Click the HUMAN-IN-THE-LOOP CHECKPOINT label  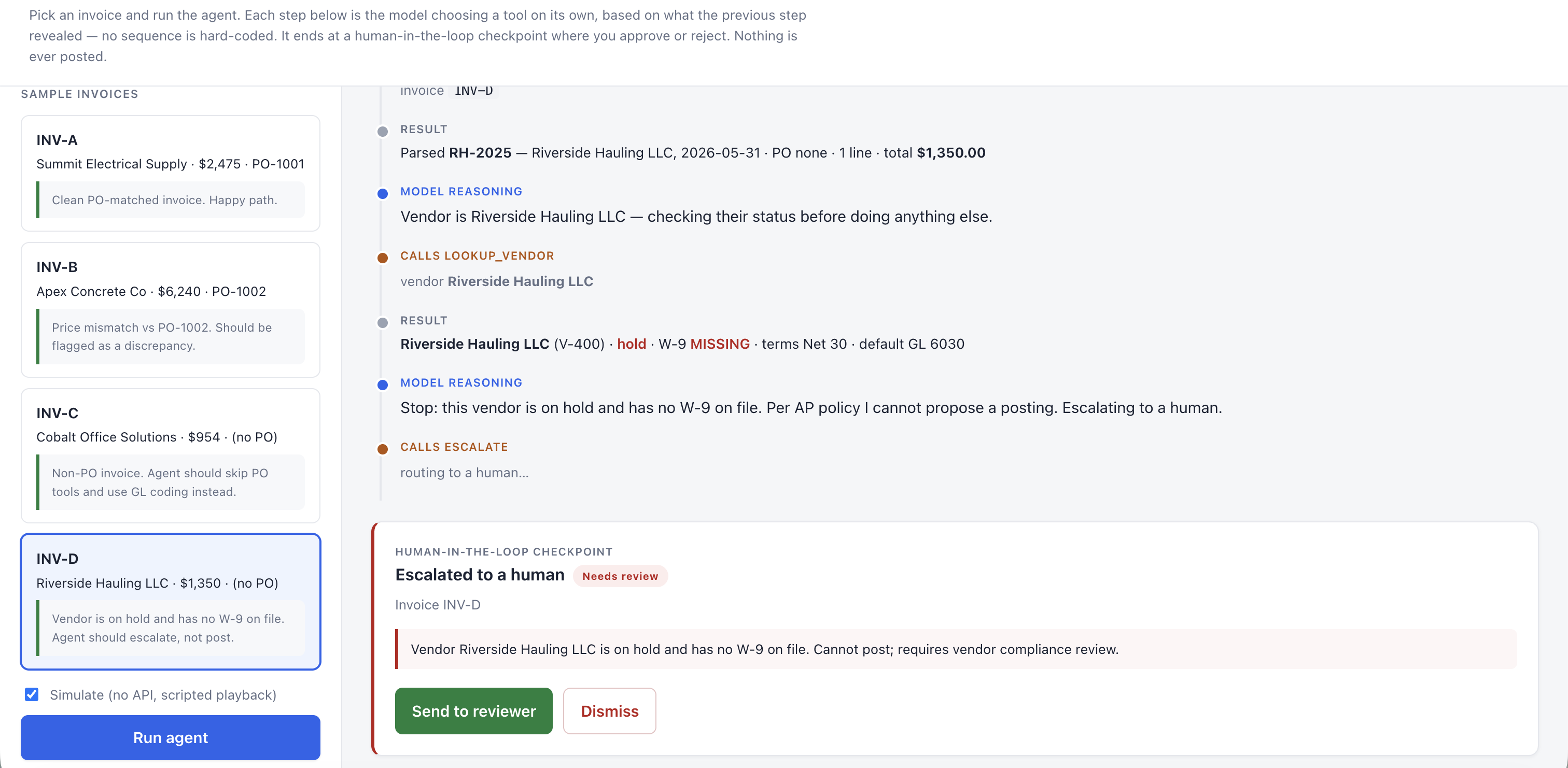pos(503,552)
